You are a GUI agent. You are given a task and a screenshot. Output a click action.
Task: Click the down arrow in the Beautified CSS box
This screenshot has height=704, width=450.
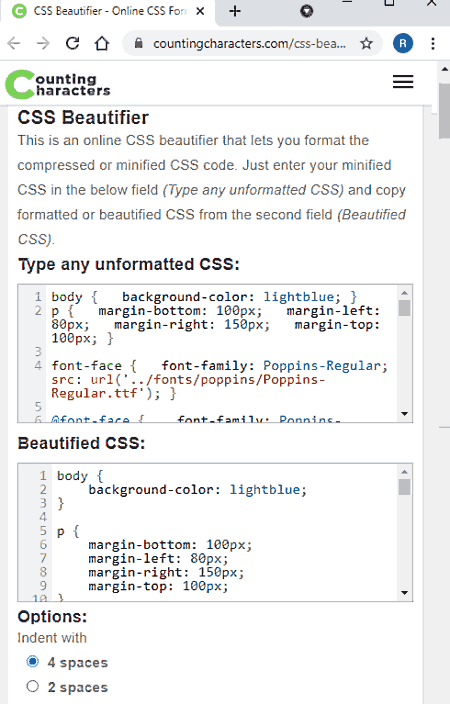[404, 593]
